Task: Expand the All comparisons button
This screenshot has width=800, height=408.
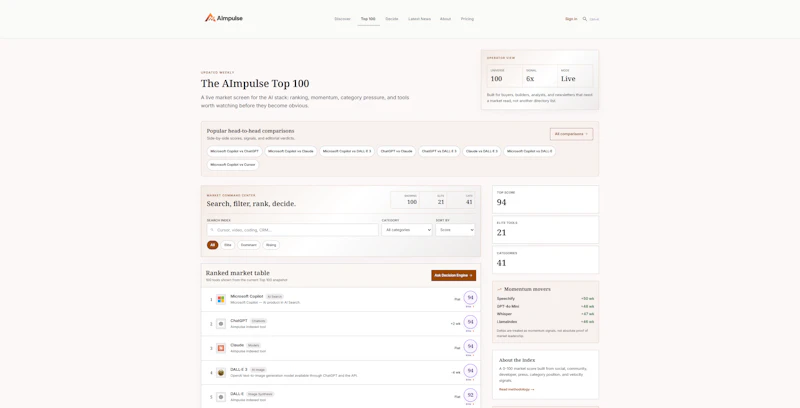Action: (571, 134)
